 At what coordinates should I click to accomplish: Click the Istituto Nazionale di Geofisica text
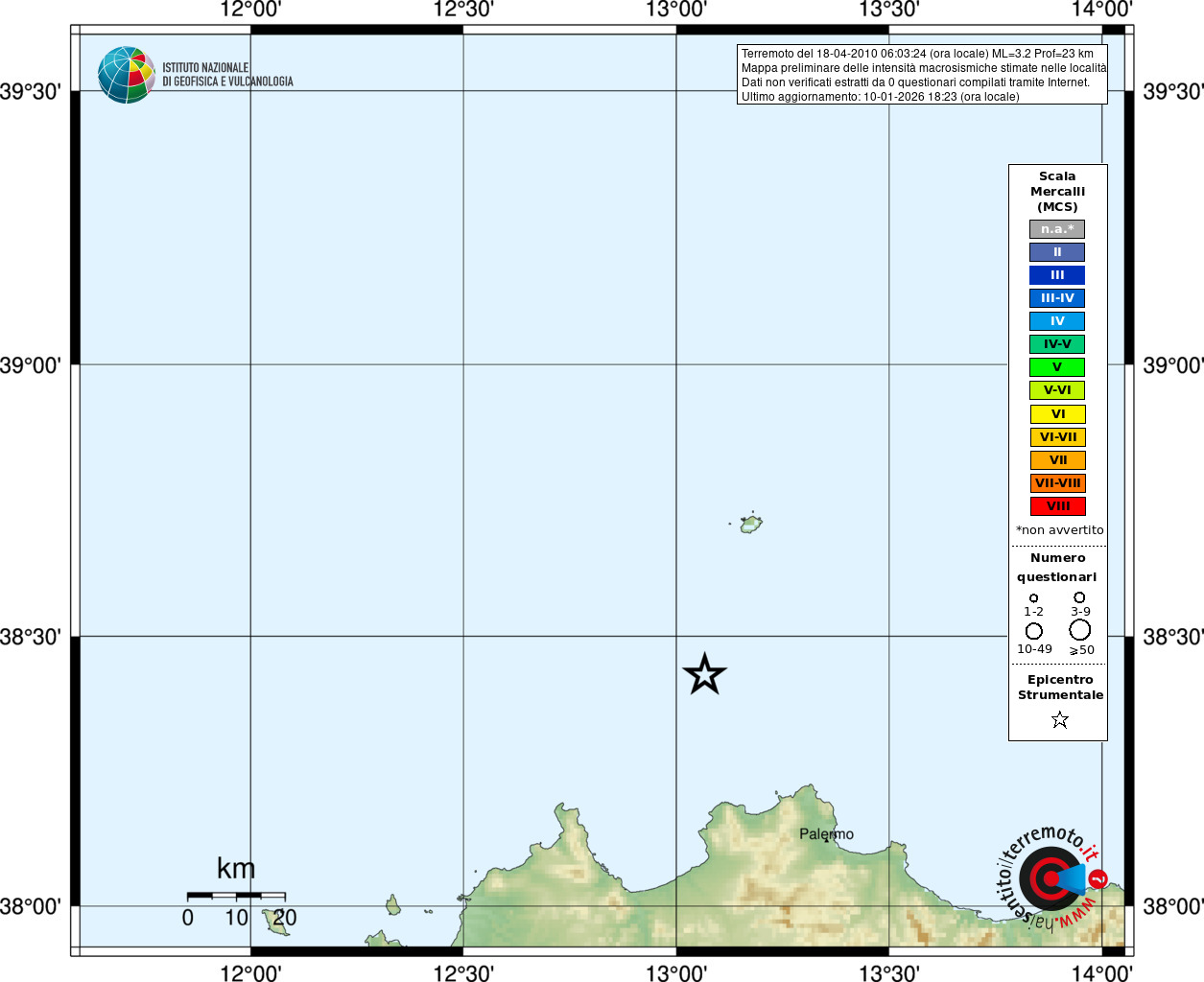pyautogui.click(x=227, y=75)
